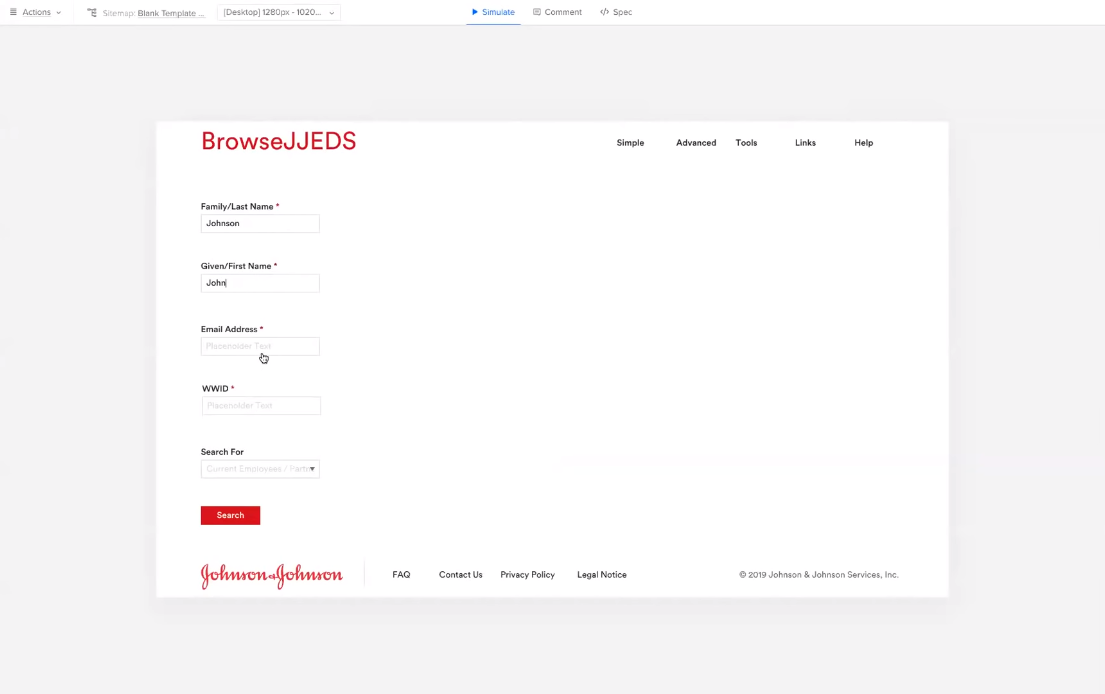Switch to the Simulate tab
The height and width of the screenshot is (694, 1105).
tap(493, 12)
